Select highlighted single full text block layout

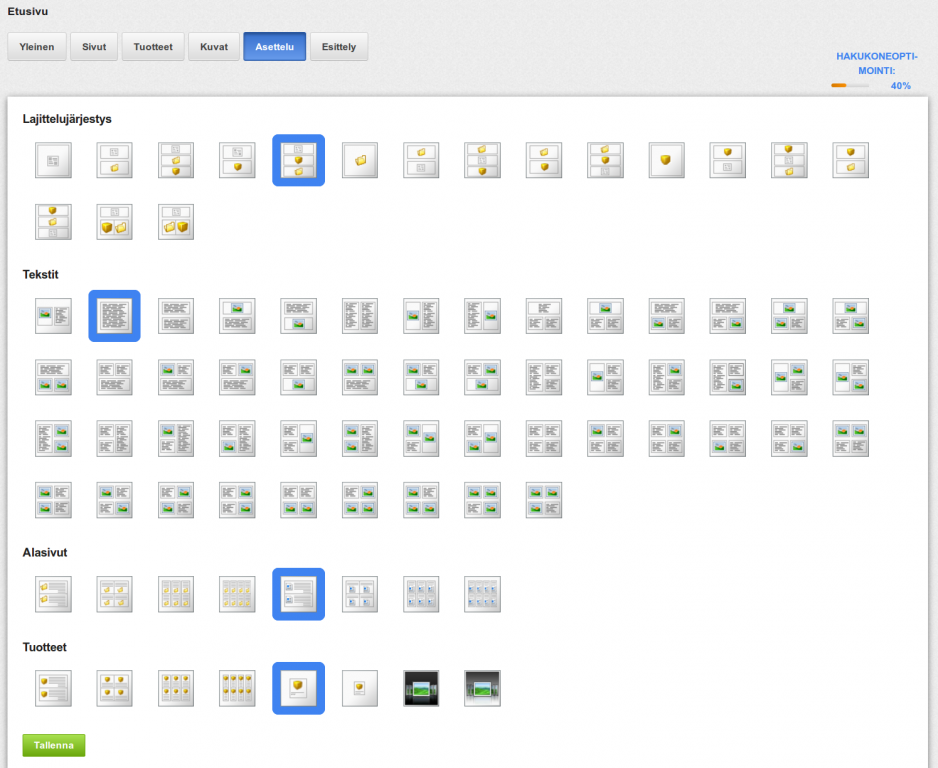114,316
